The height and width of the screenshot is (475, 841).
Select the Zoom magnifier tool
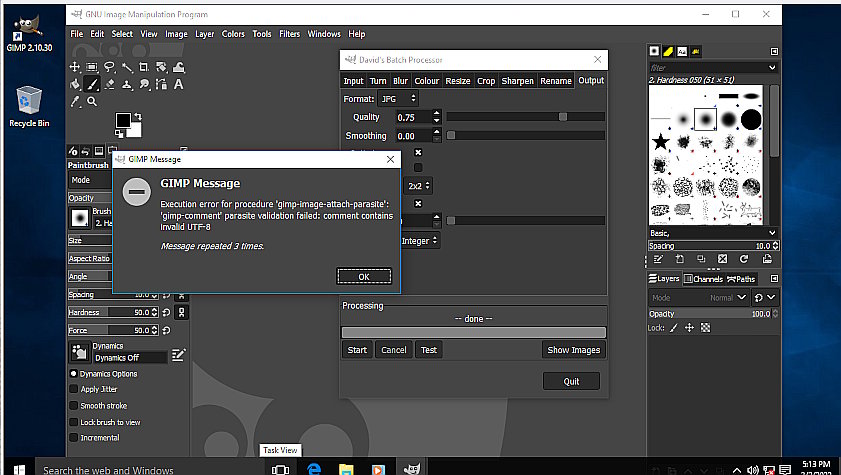tap(92, 101)
